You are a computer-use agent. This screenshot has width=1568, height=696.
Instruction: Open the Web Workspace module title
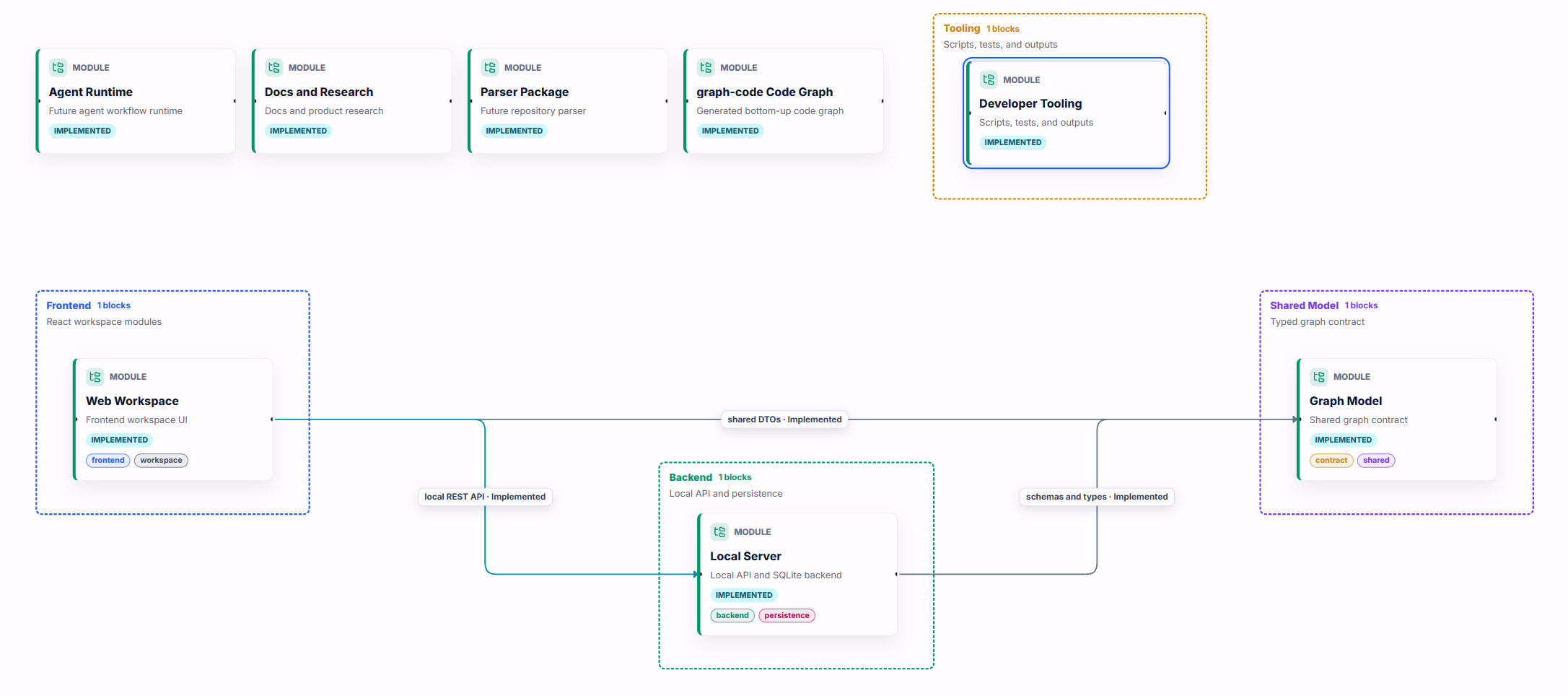pos(132,401)
